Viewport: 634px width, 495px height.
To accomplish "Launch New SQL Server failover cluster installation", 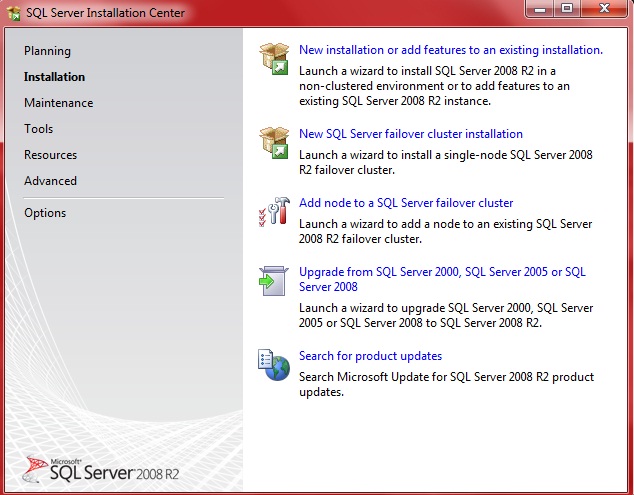I will click(411, 134).
